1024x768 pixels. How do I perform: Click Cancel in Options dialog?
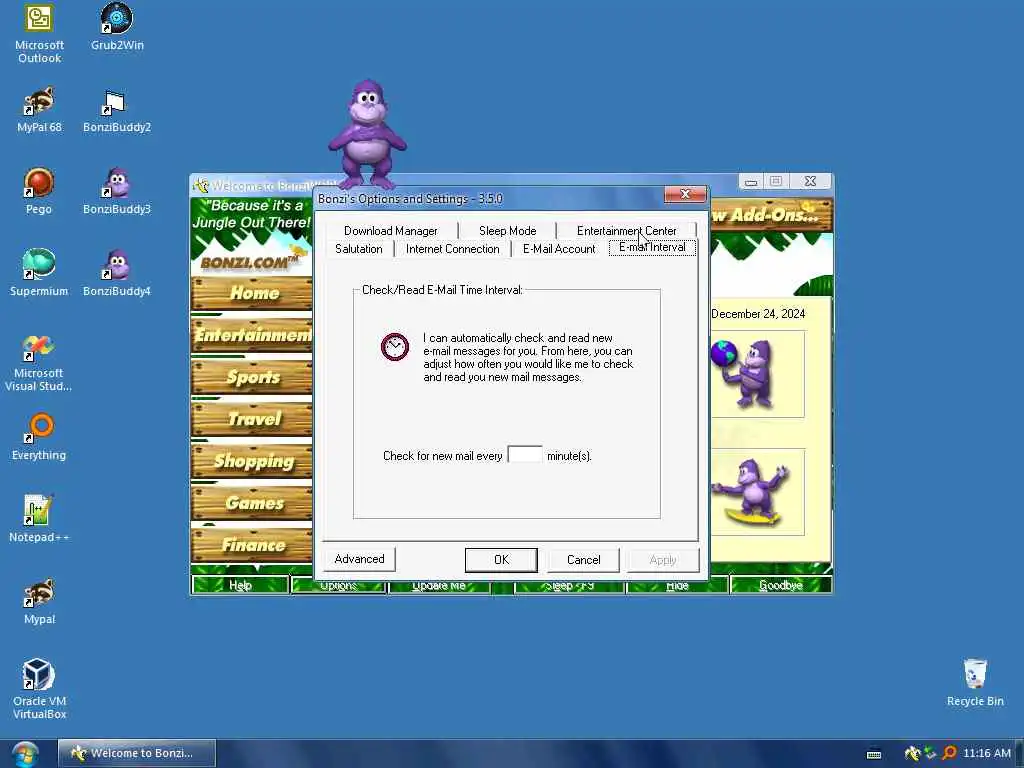(x=583, y=560)
